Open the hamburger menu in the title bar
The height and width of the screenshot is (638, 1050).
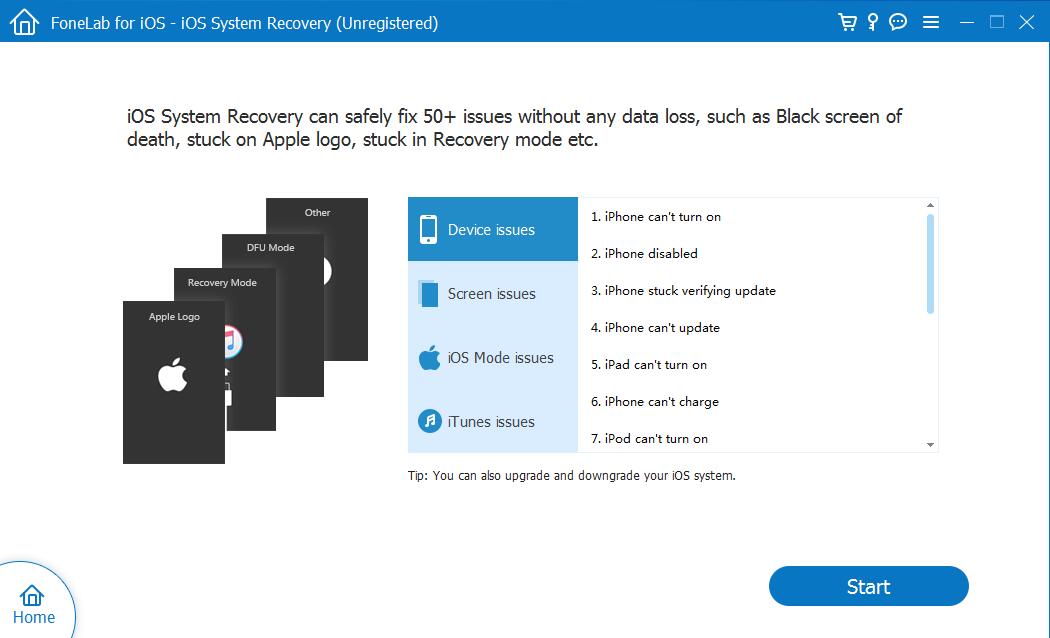(x=931, y=21)
